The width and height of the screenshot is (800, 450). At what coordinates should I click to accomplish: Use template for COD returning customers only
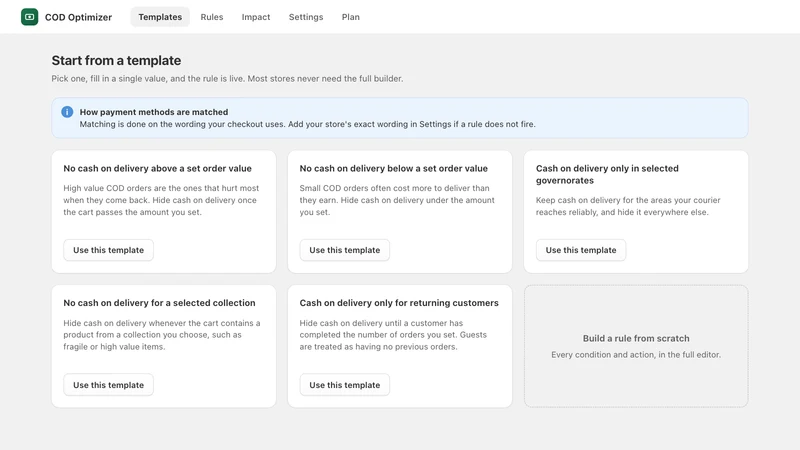344,385
